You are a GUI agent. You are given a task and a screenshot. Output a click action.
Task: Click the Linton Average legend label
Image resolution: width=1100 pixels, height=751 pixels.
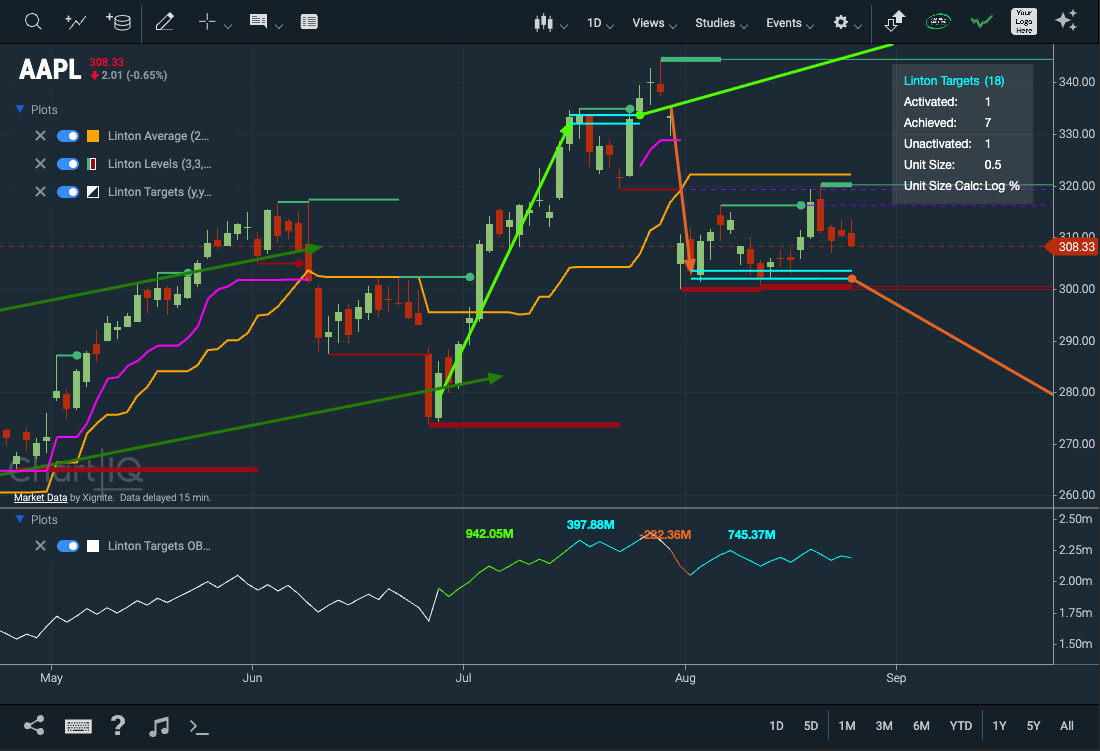tap(158, 136)
